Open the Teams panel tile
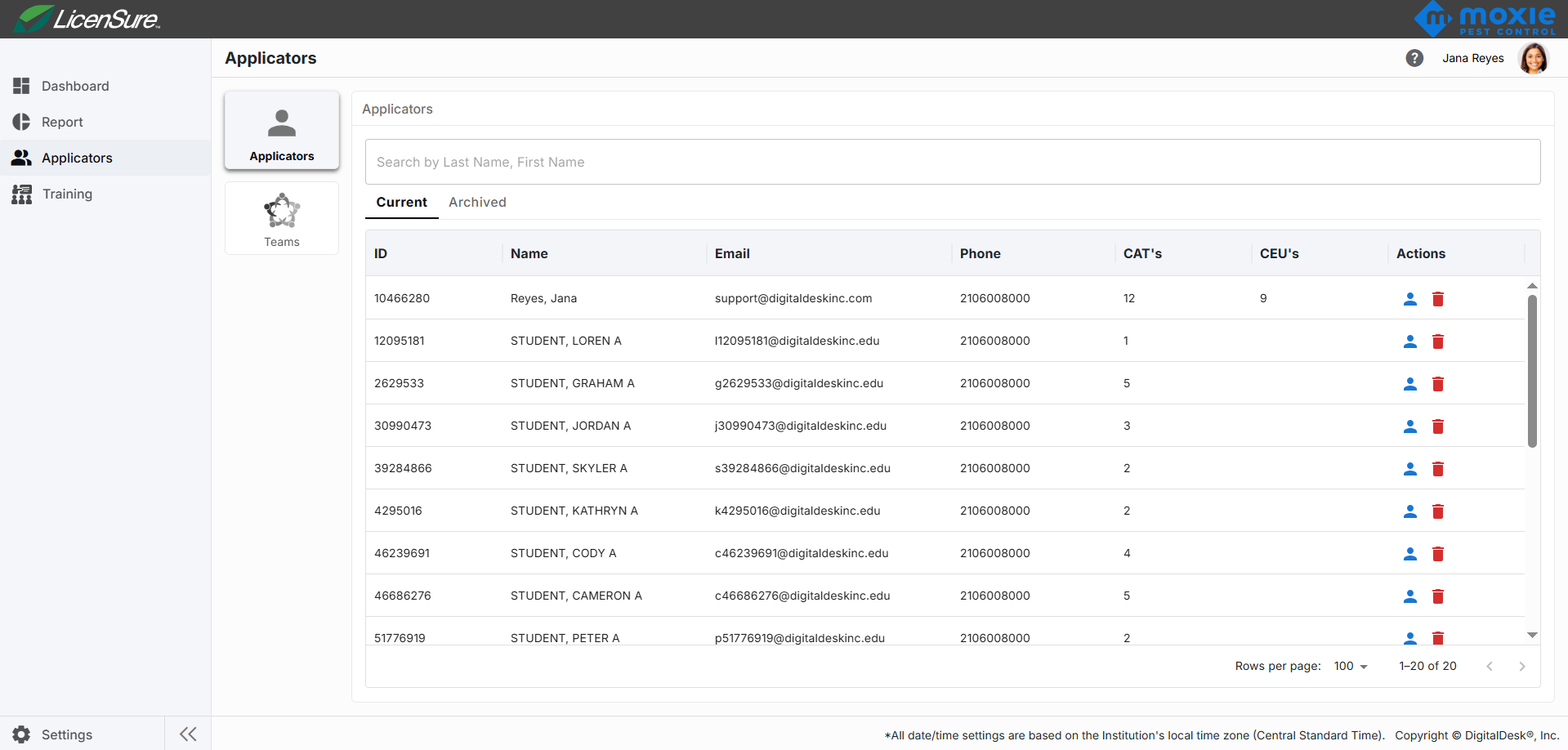 (282, 219)
